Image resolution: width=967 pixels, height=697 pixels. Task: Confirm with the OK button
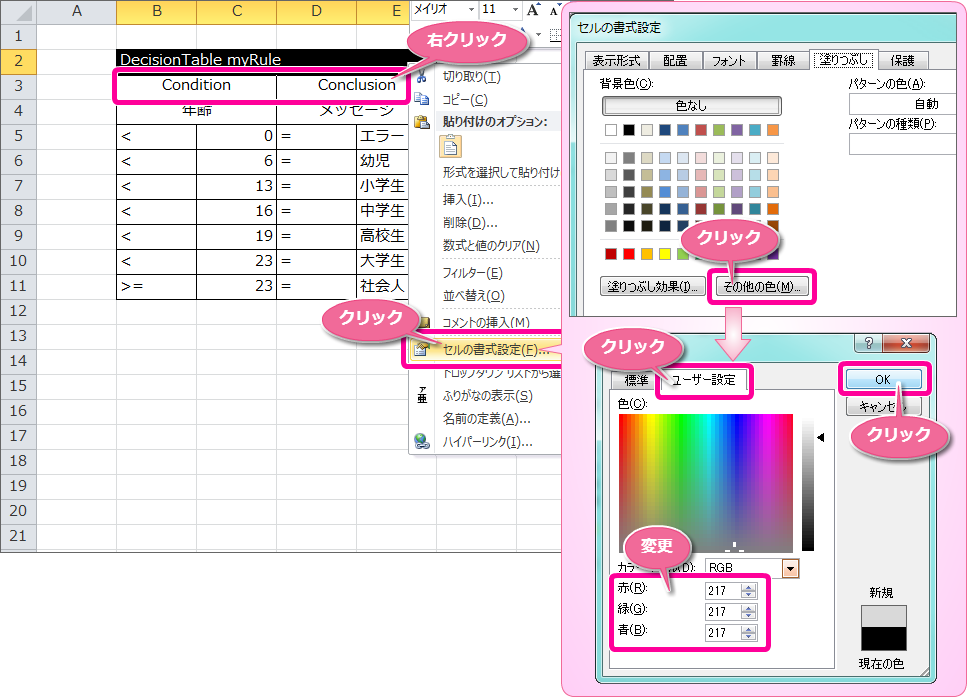883,379
